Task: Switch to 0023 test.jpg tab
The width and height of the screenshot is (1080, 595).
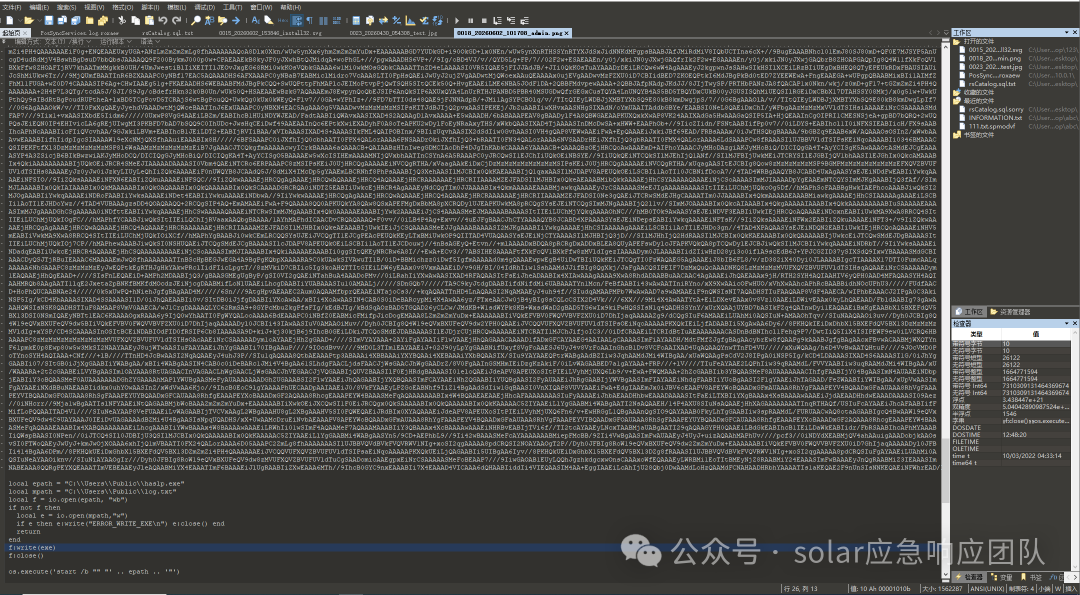Action: point(393,32)
